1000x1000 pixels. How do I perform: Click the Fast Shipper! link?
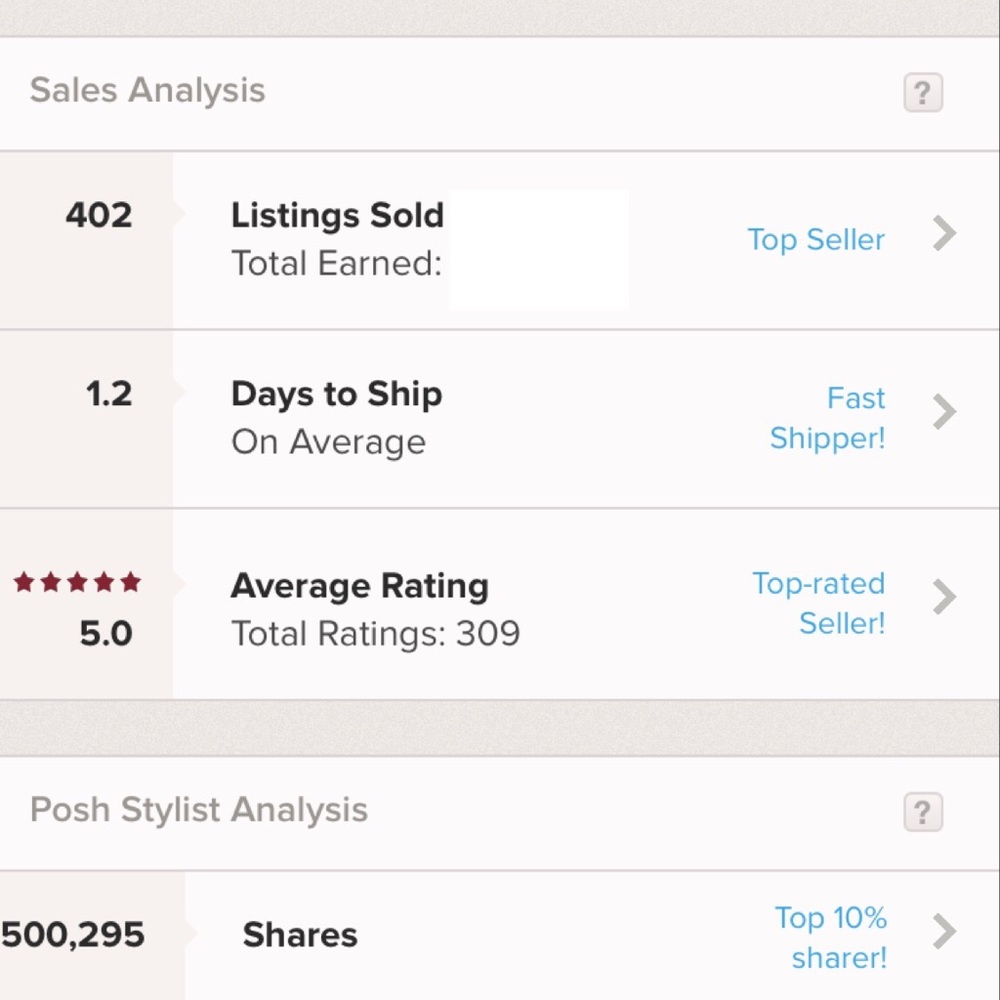(x=827, y=418)
